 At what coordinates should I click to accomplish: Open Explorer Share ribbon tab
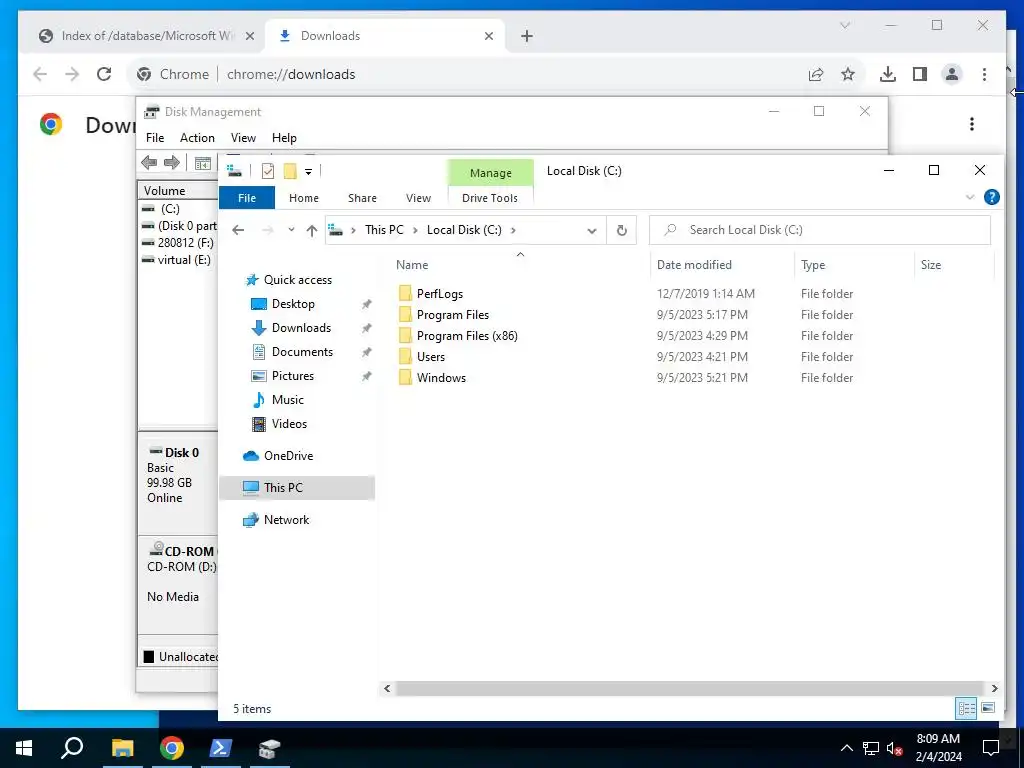click(x=362, y=198)
